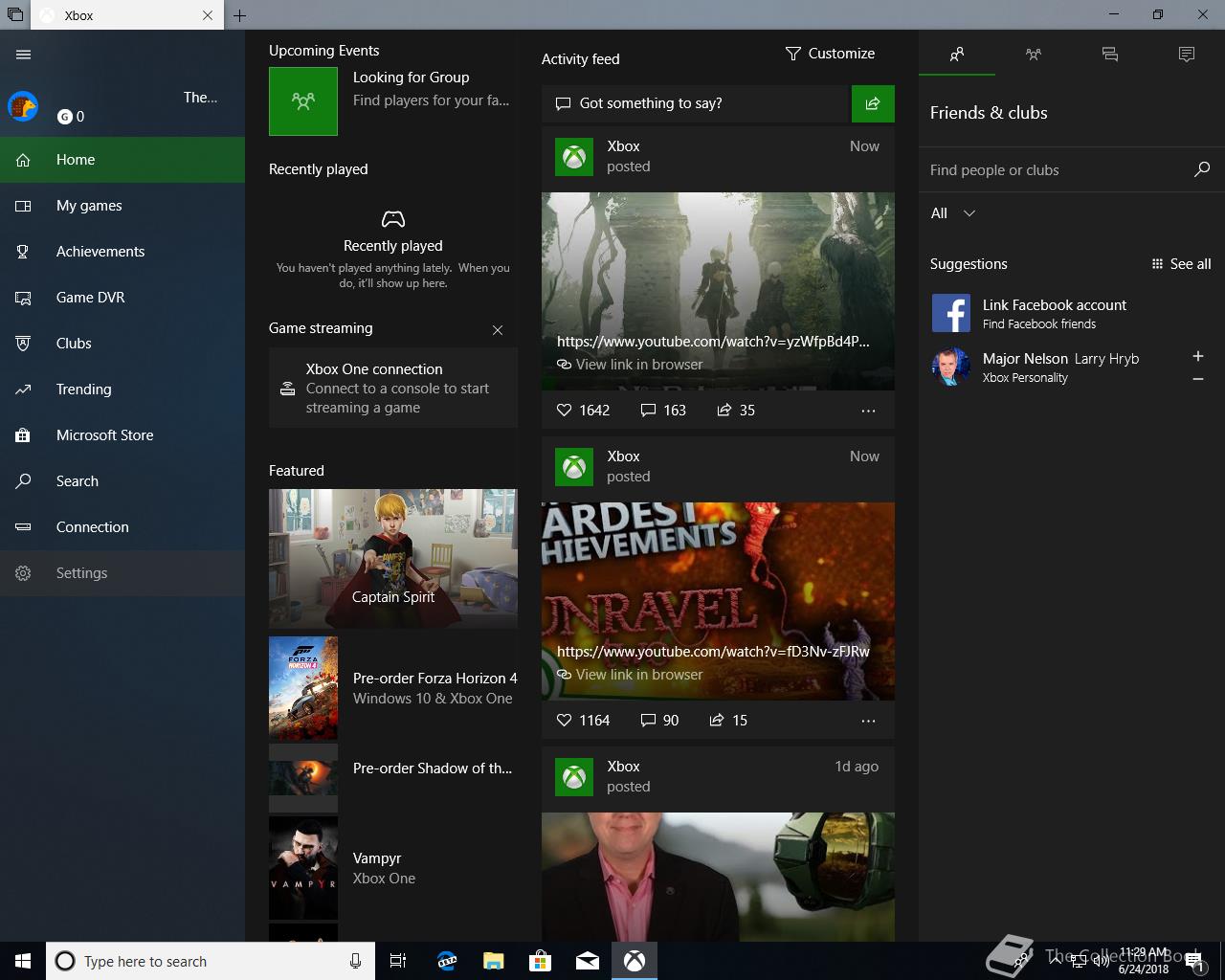Click the profile avatar picture
The image size is (1225, 980).
tap(23, 106)
